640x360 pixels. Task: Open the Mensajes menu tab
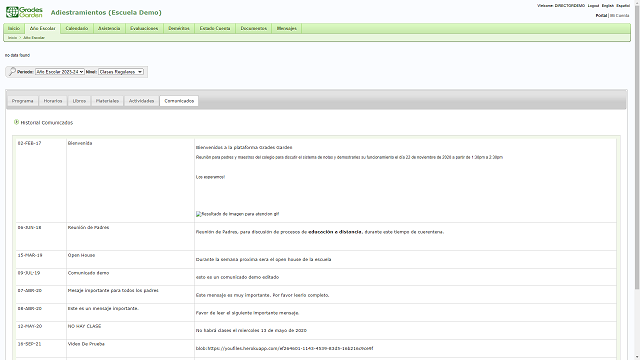tap(287, 28)
